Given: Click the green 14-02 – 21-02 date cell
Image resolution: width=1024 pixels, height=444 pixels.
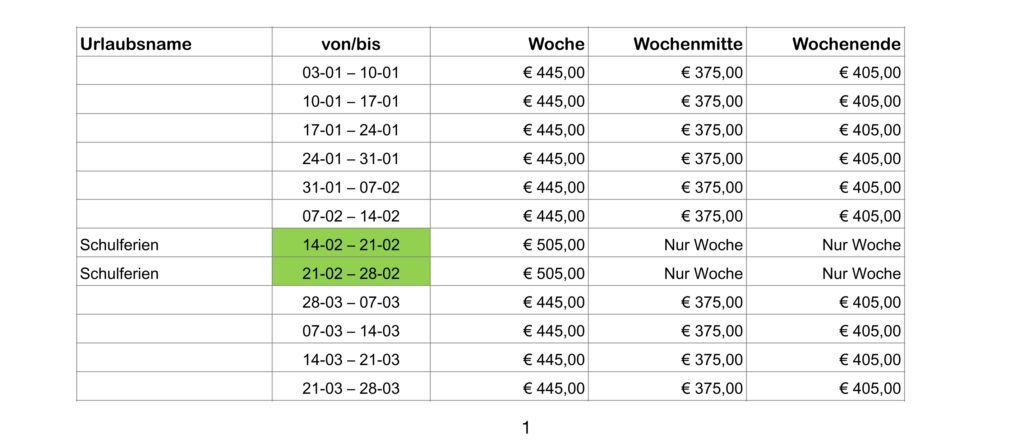Looking at the screenshot, I should [351, 243].
